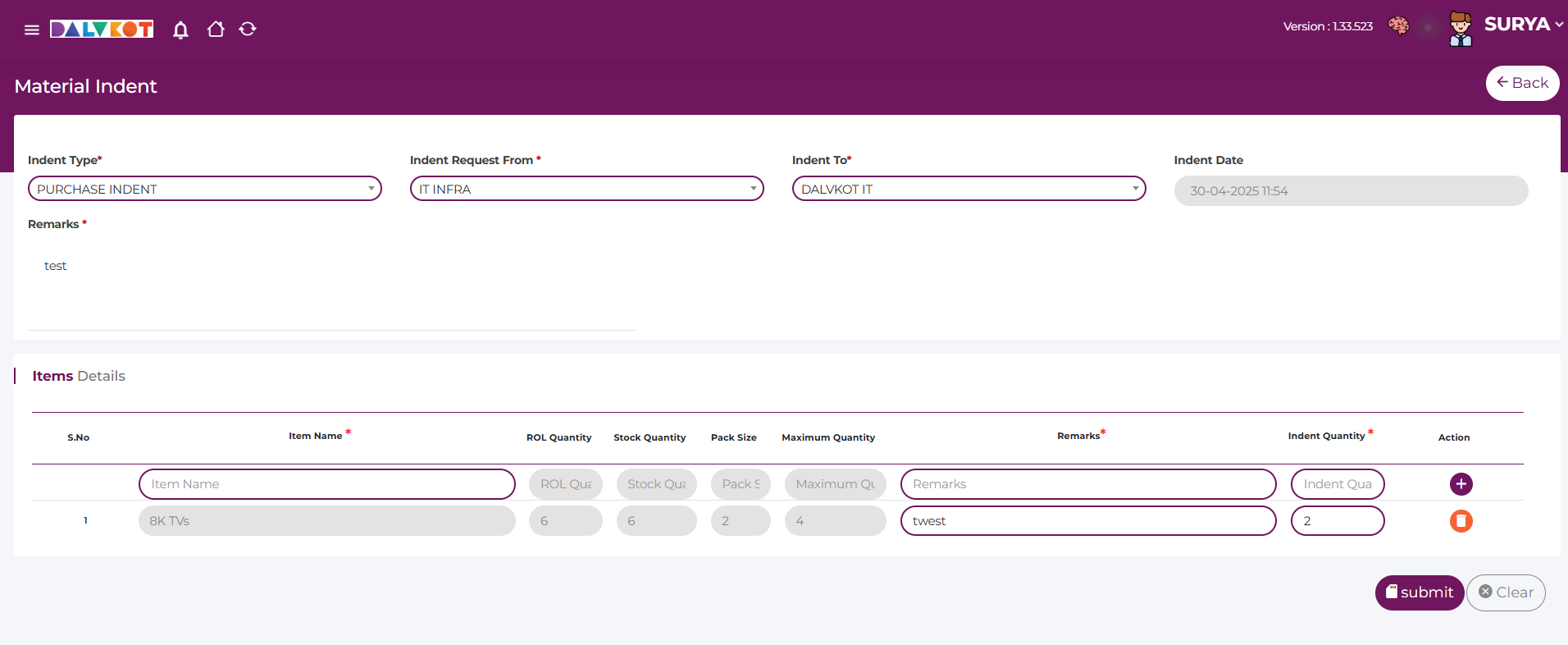
Task: Edit the Indent Quantity value of 2
Action: tap(1337, 521)
